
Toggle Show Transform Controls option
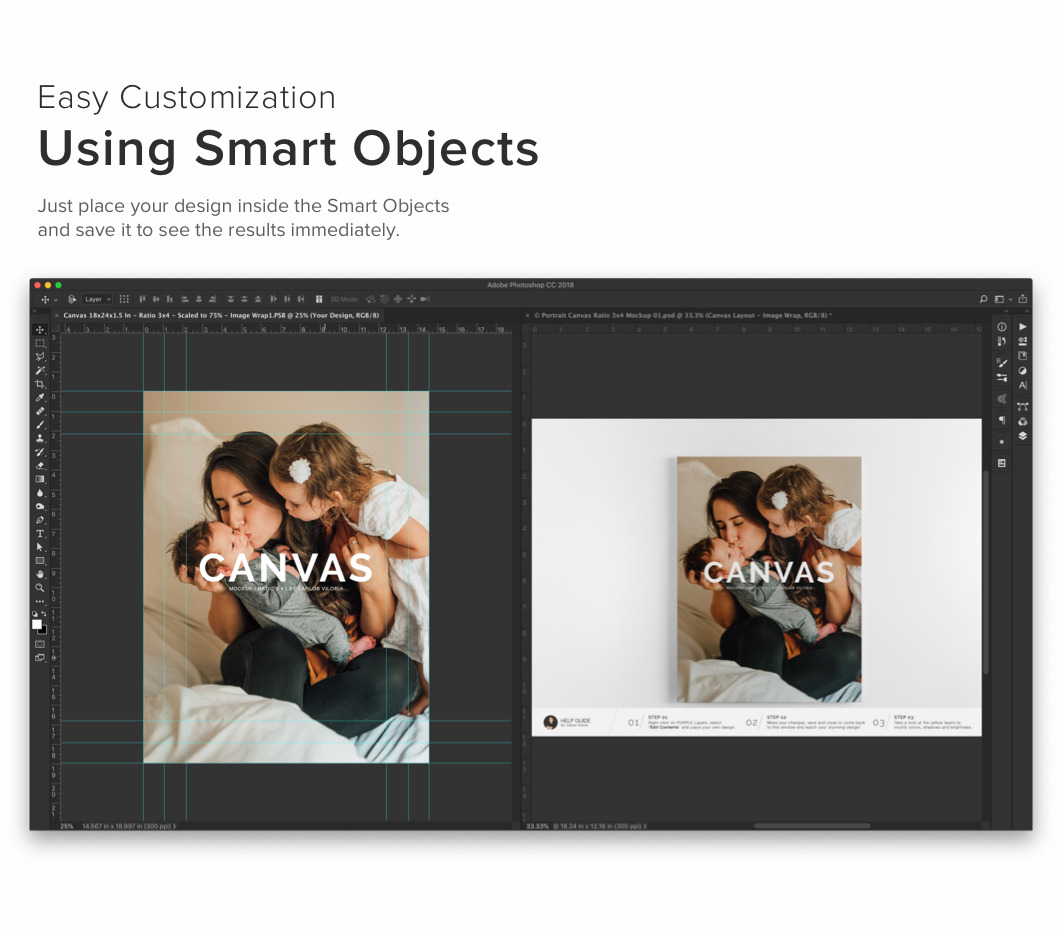[124, 299]
